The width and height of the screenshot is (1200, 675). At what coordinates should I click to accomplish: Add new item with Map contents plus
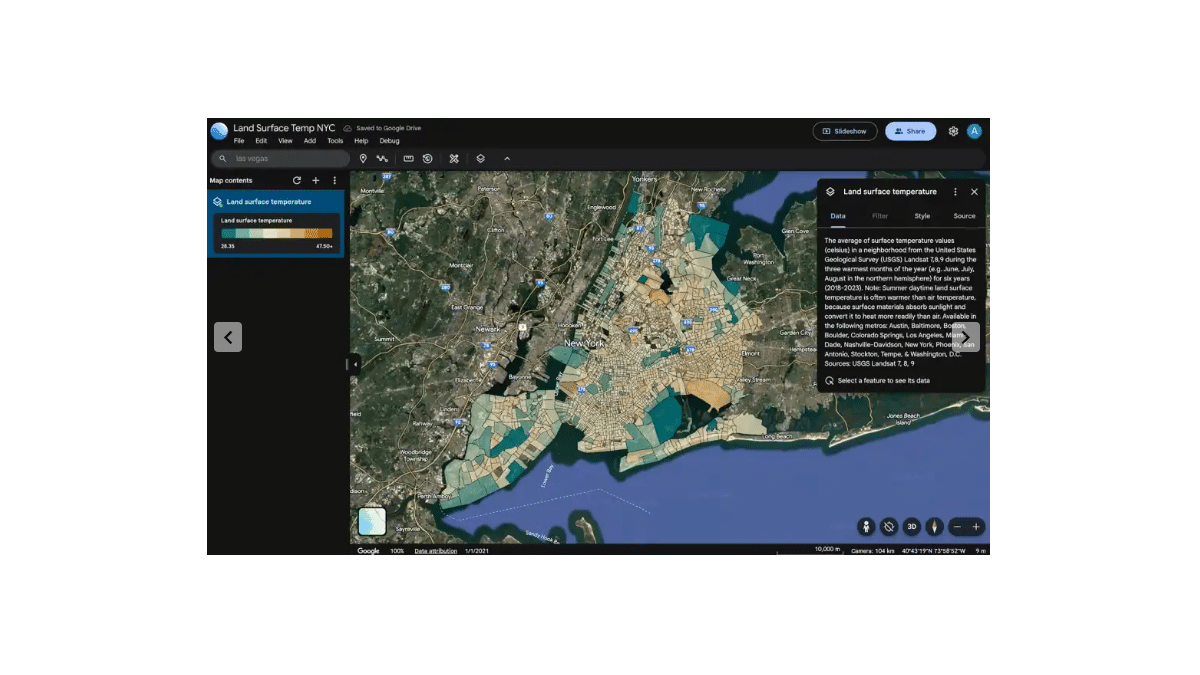tap(316, 181)
